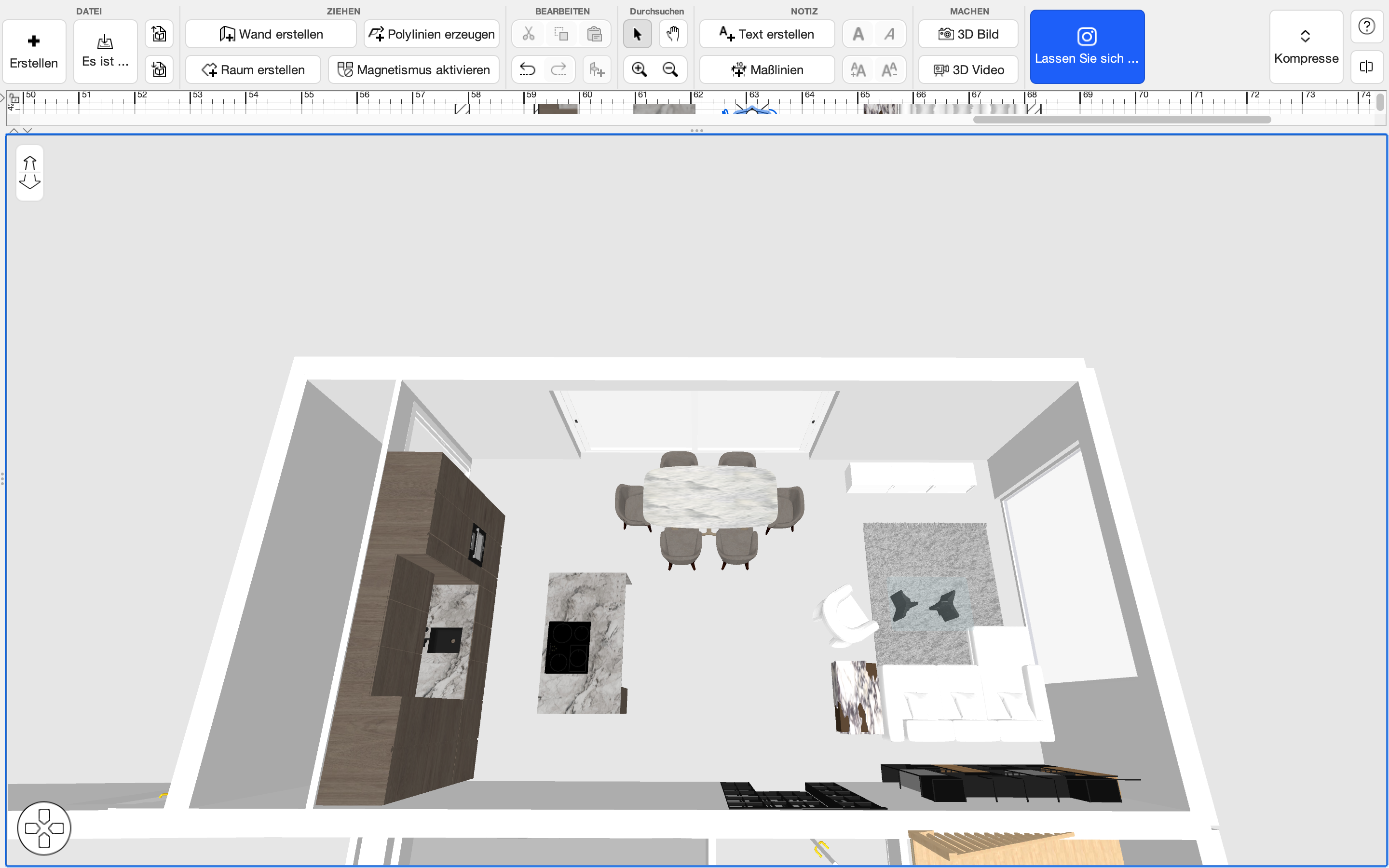
Task: Toggle the split view panel icon
Action: click(x=1366, y=67)
